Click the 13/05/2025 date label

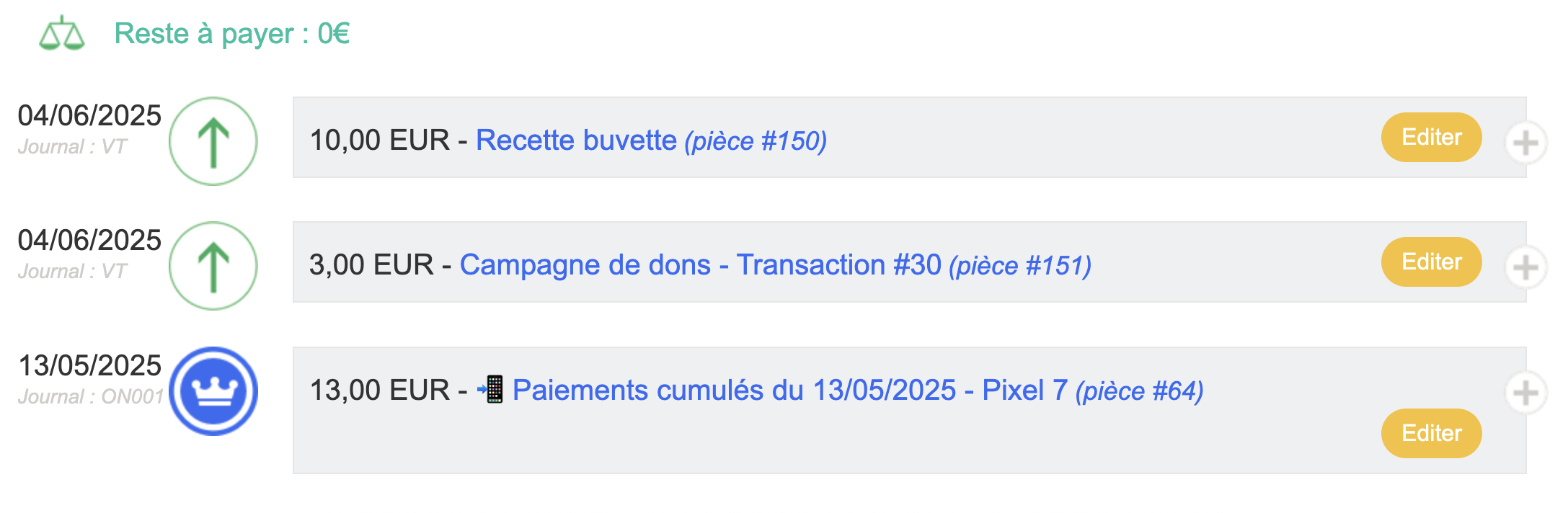[x=89, y=365]
